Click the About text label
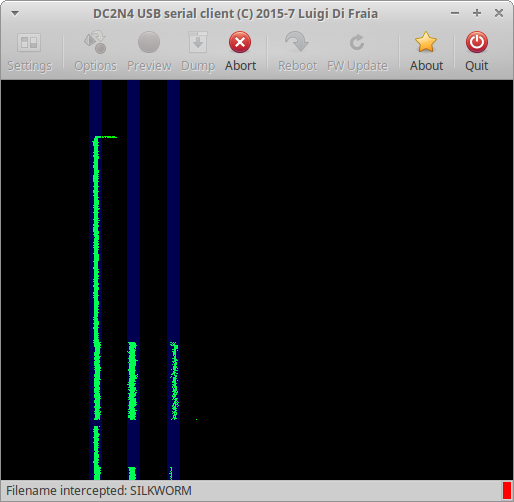Image resolution: width=514 pixels, height=502 pixels. 426,66
